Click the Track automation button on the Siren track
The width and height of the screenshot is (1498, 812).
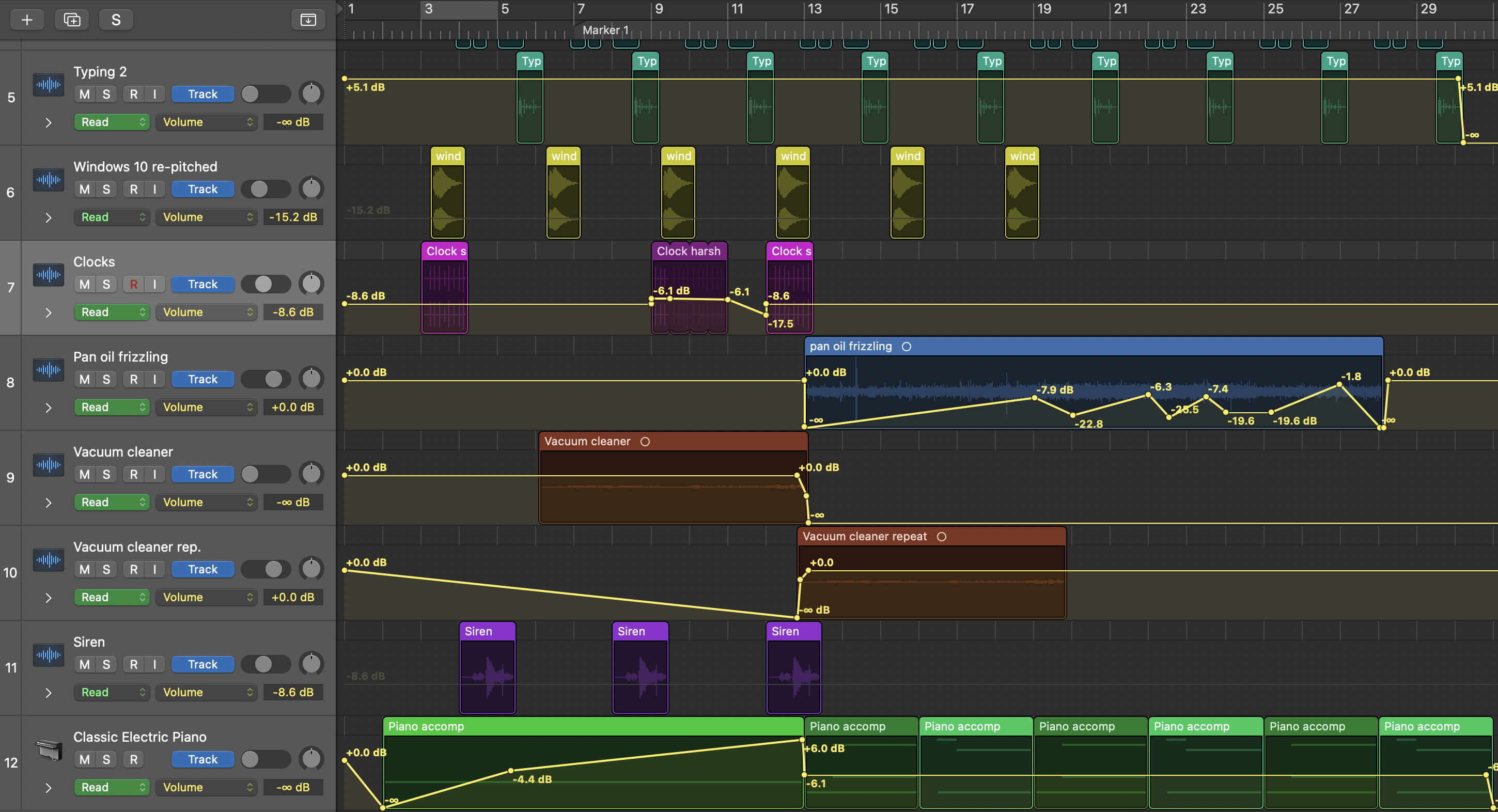coord(202,664)
